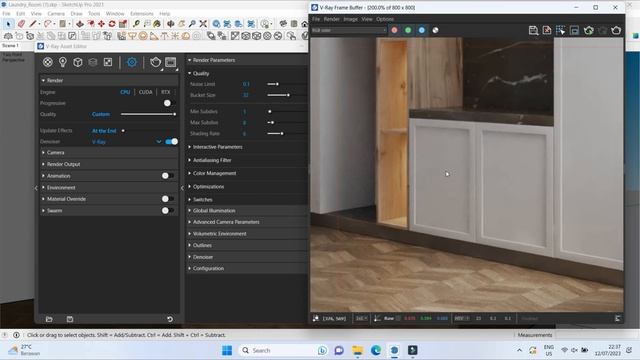The image size is (640, 360).
Task: Select the SketchUp Rotate tool
Action: click(112, 24)
